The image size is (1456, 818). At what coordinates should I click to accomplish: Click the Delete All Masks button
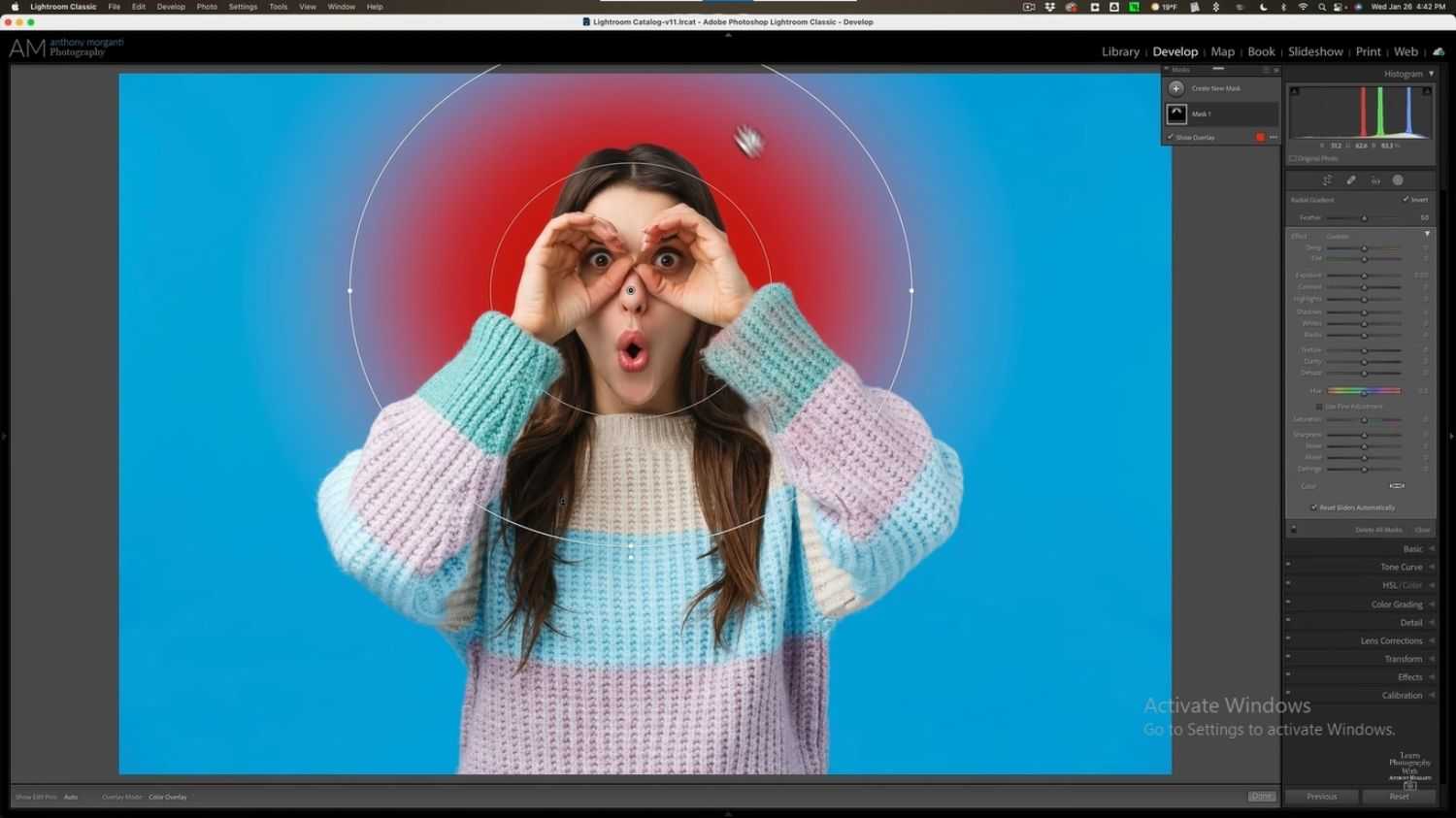click(1379, 530)
